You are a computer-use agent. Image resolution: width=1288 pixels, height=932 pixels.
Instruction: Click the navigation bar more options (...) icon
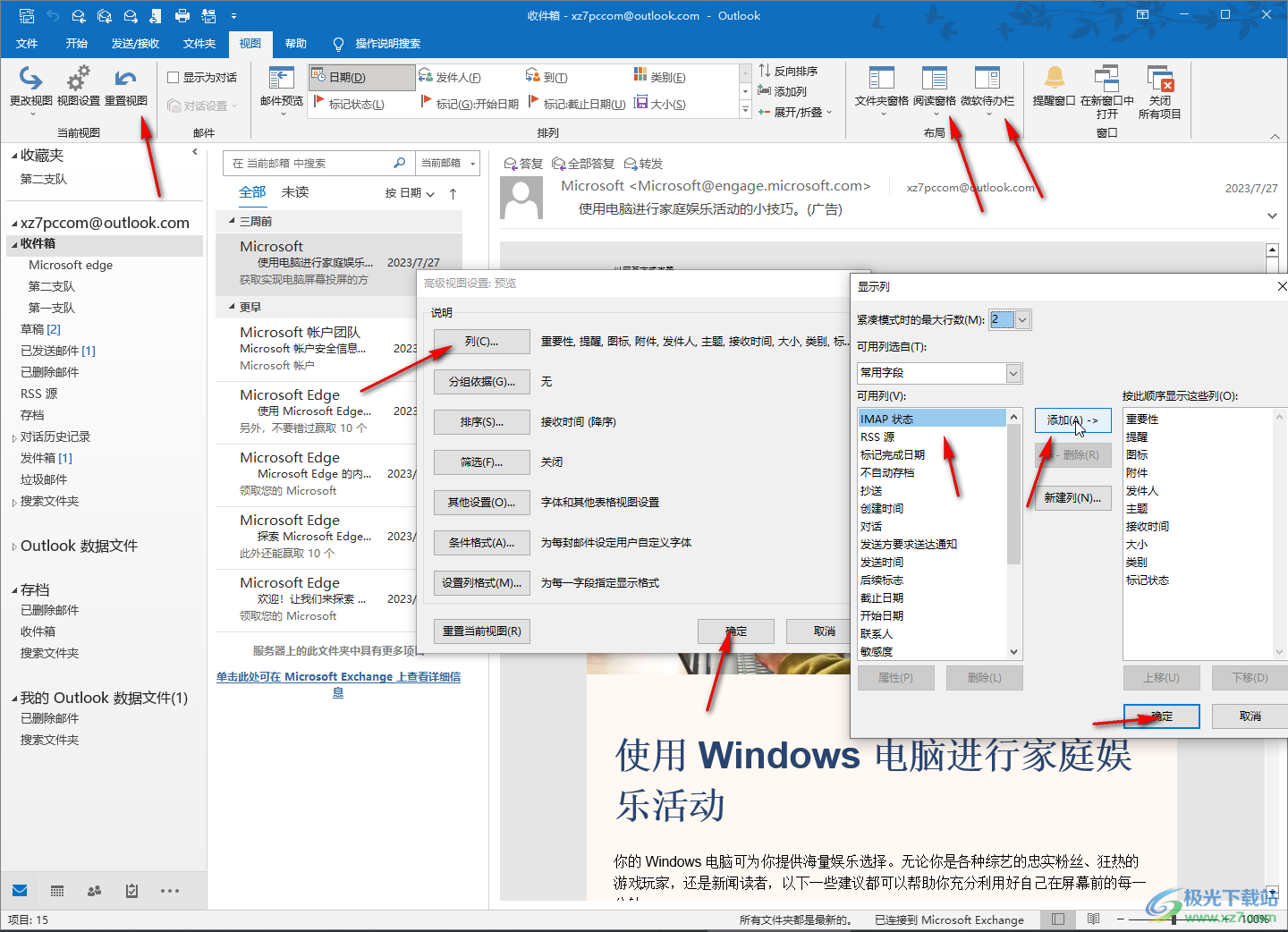point(170,891)
